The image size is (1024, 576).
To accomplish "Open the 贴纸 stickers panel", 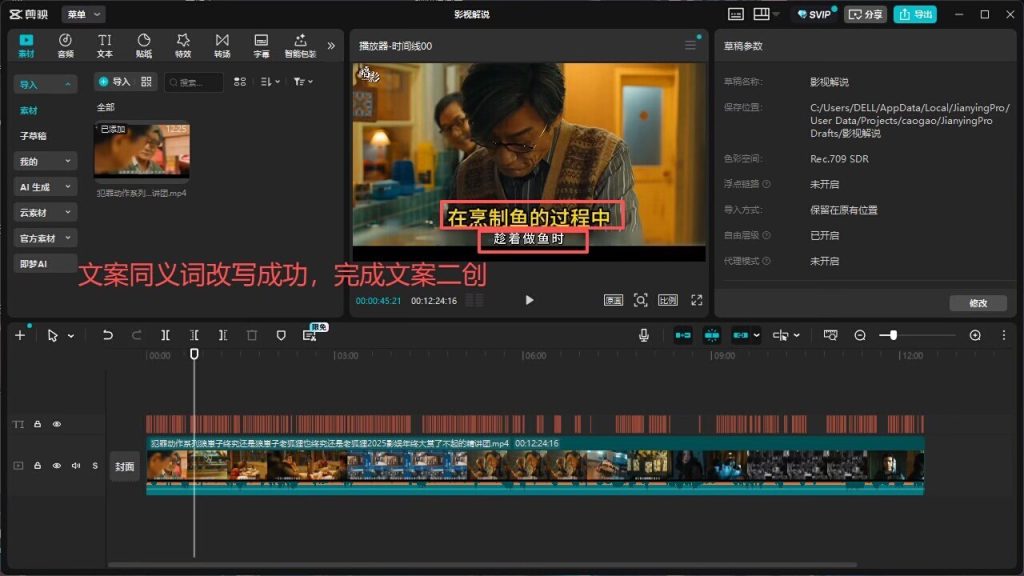I will pos(144,46).
